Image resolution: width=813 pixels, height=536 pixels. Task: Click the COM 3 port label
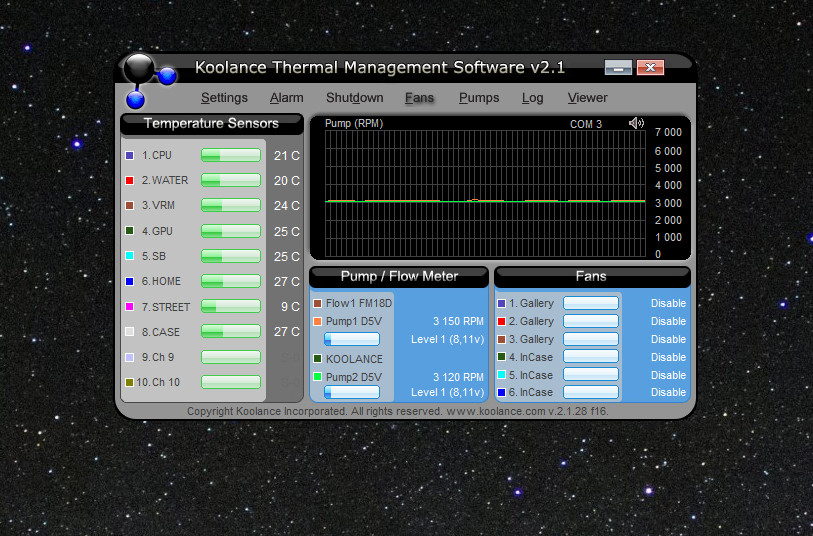tap(586, 124)
